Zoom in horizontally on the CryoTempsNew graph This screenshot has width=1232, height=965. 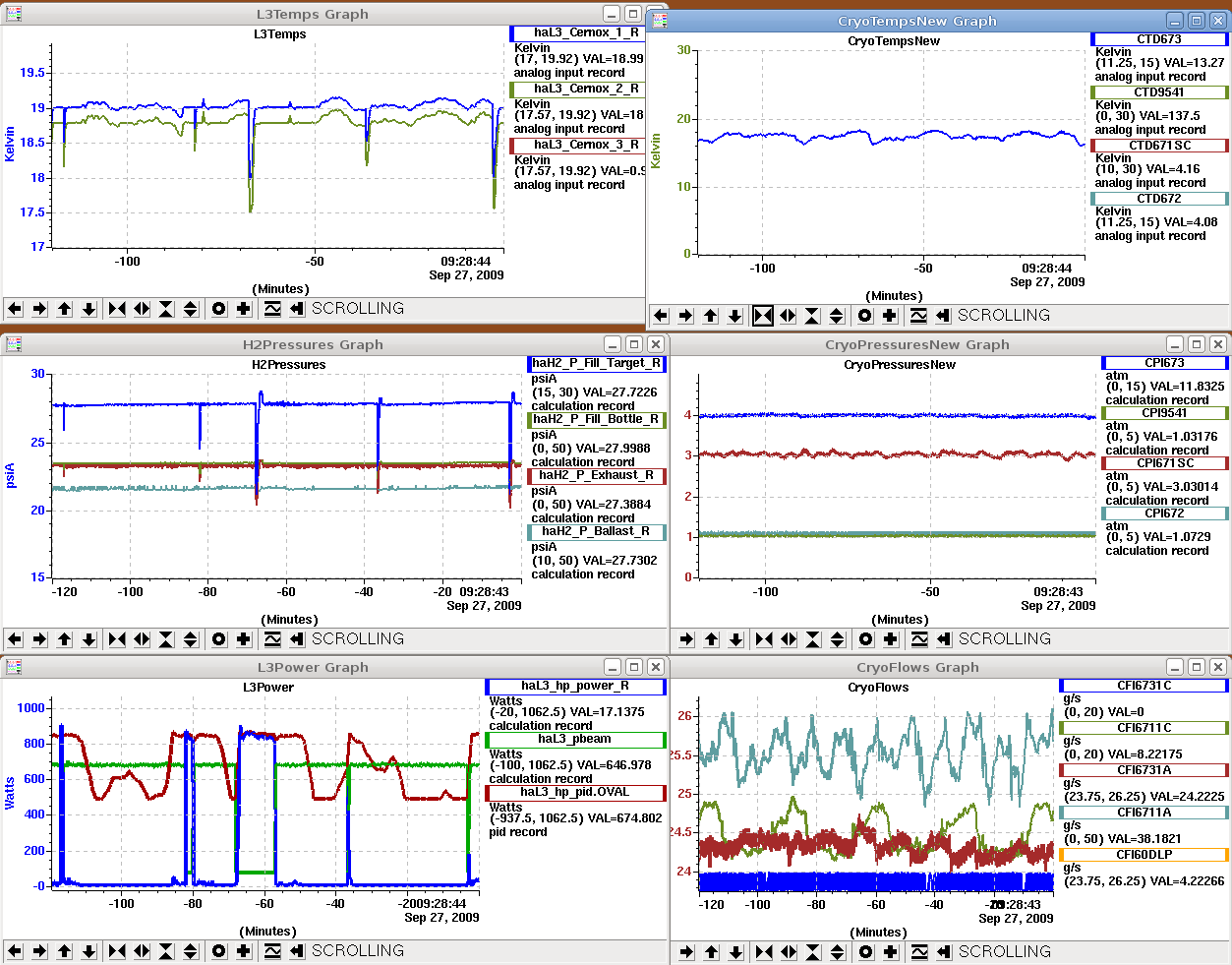tap(763, 316)
